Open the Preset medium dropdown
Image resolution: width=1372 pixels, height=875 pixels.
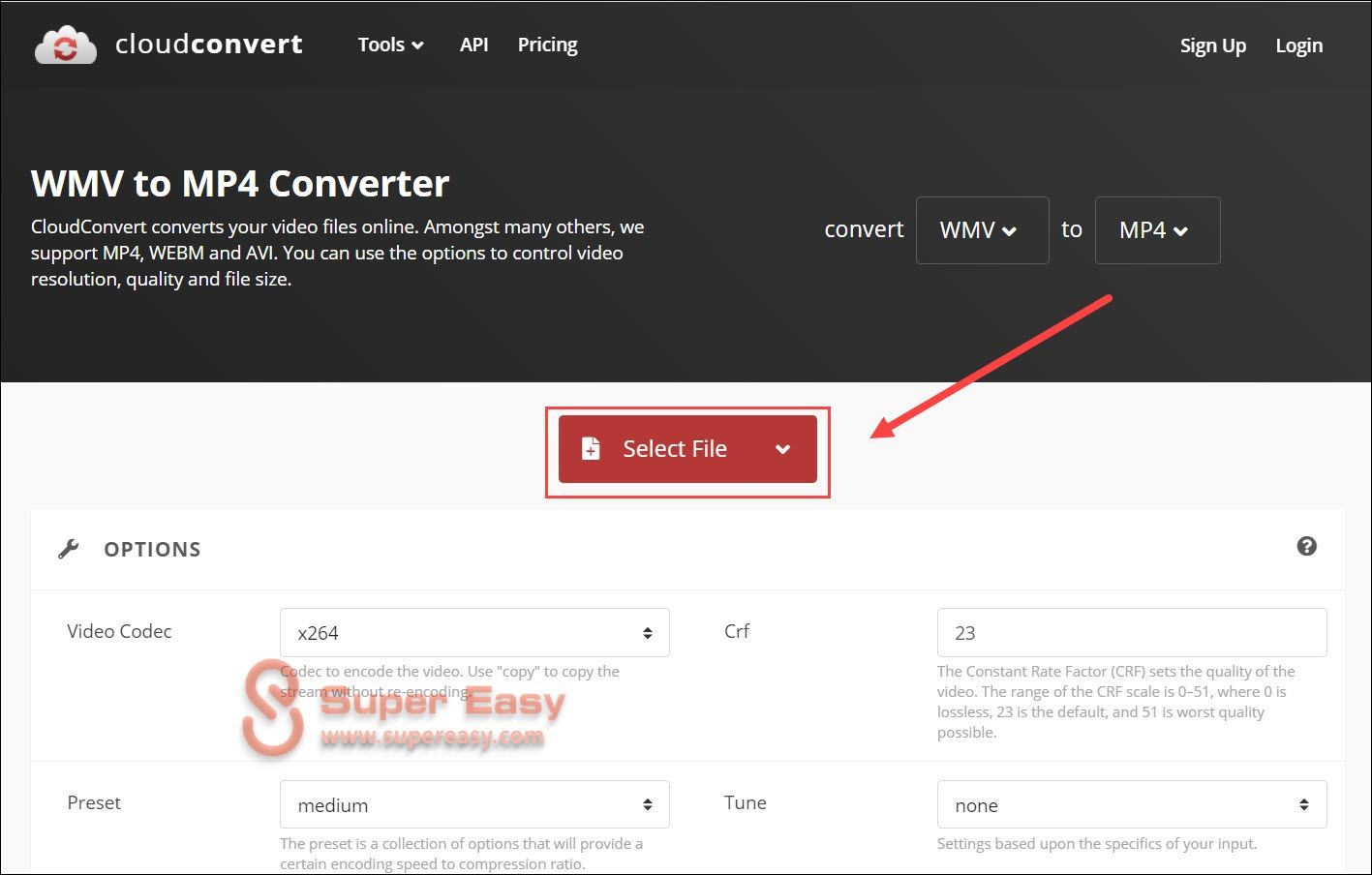pos(474,804)
